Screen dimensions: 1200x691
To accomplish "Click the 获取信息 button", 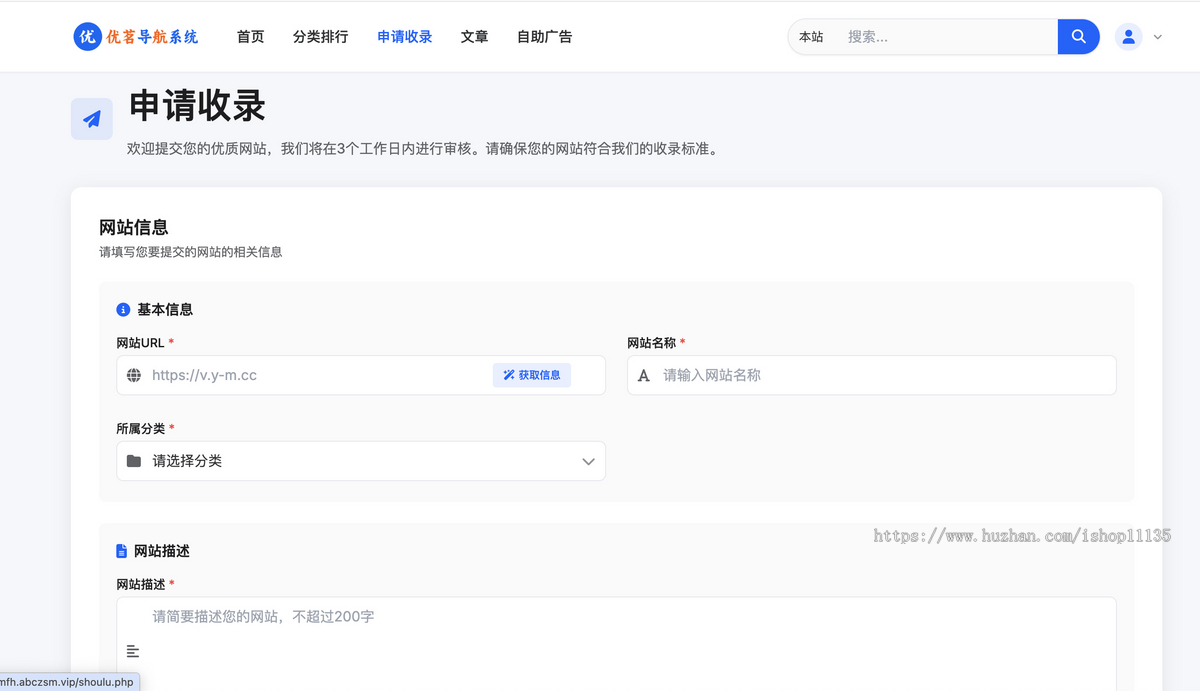I will coord(532,375).
